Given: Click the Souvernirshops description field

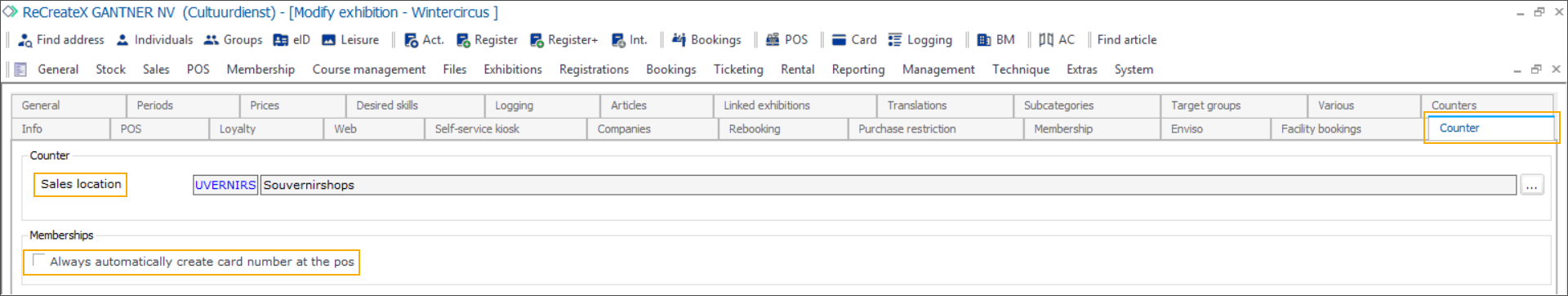Looking at the screenshot, I should 889,186.
